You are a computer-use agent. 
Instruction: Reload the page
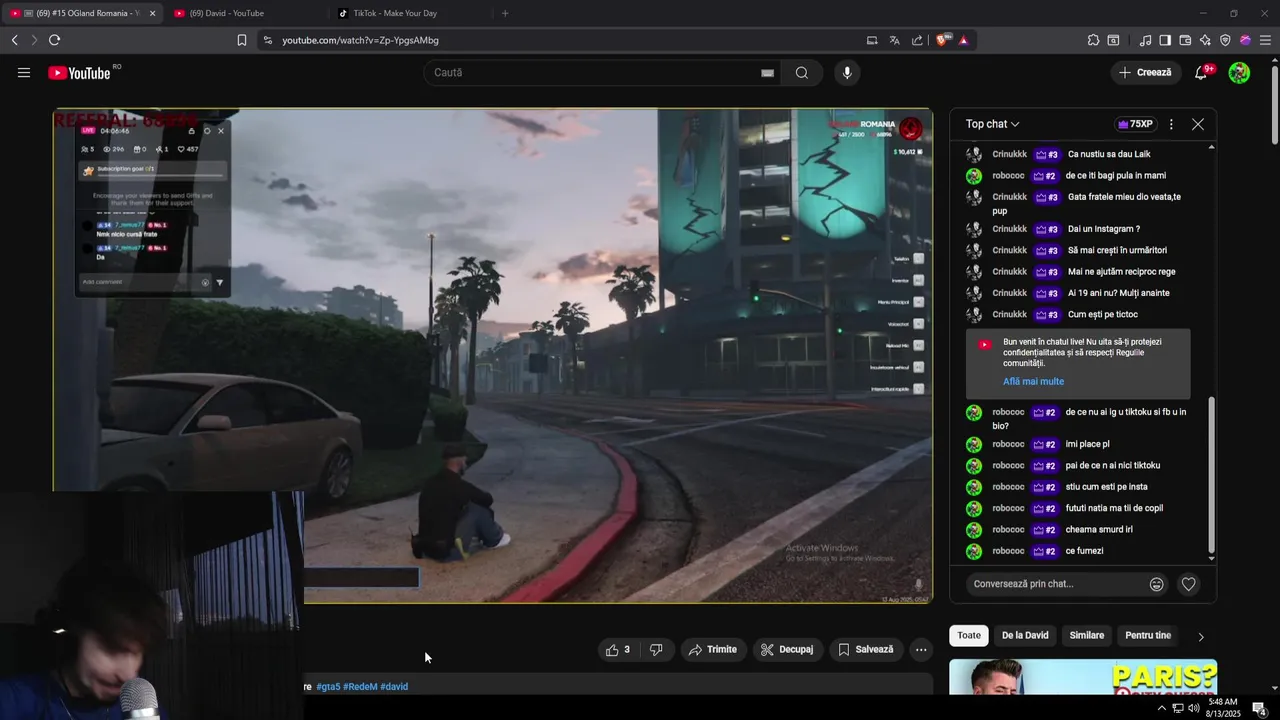54,40
